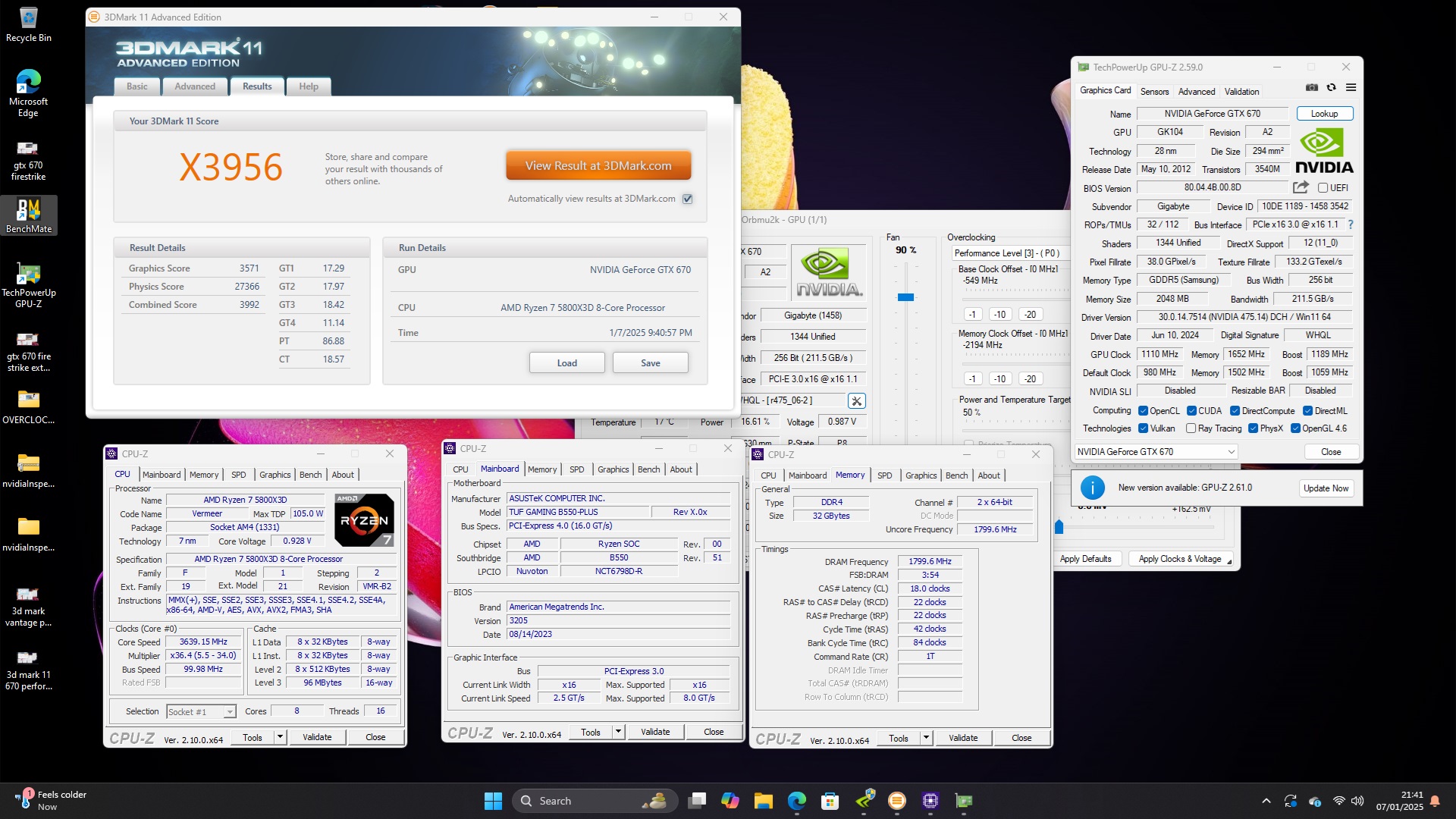The height and width of the screenshot is (819, 1456).
Task: Open Microsoft Edge desktop shortcut
Action: pos(28,93)
